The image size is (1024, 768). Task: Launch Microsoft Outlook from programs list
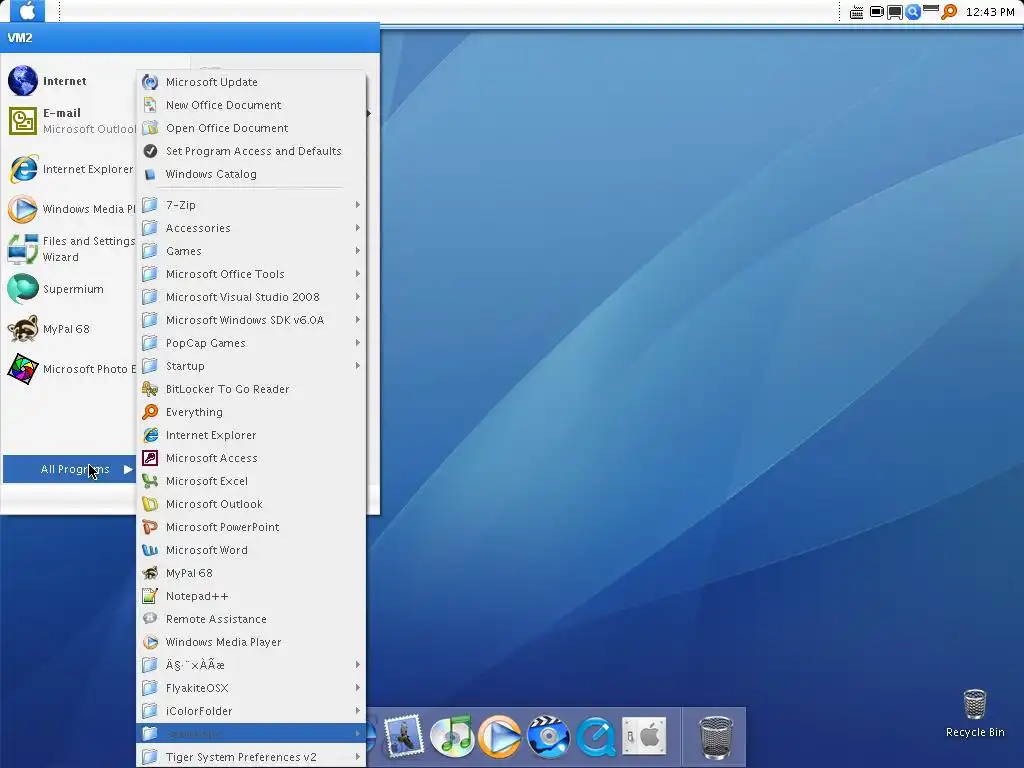[251, 504]
